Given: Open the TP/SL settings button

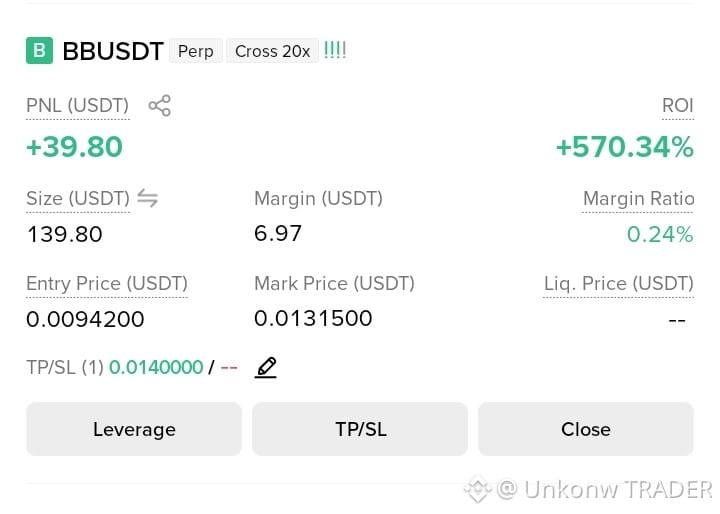Looking at the screenshot, I should tap(360, 429).
